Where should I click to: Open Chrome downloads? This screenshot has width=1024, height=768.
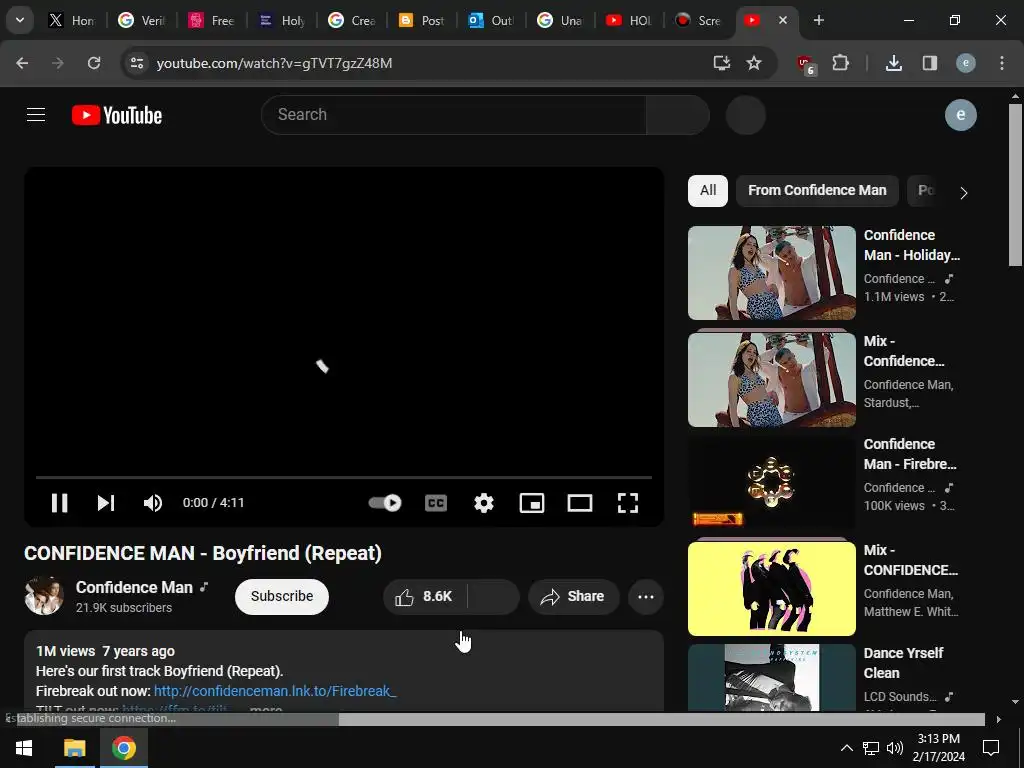(894, 63)
